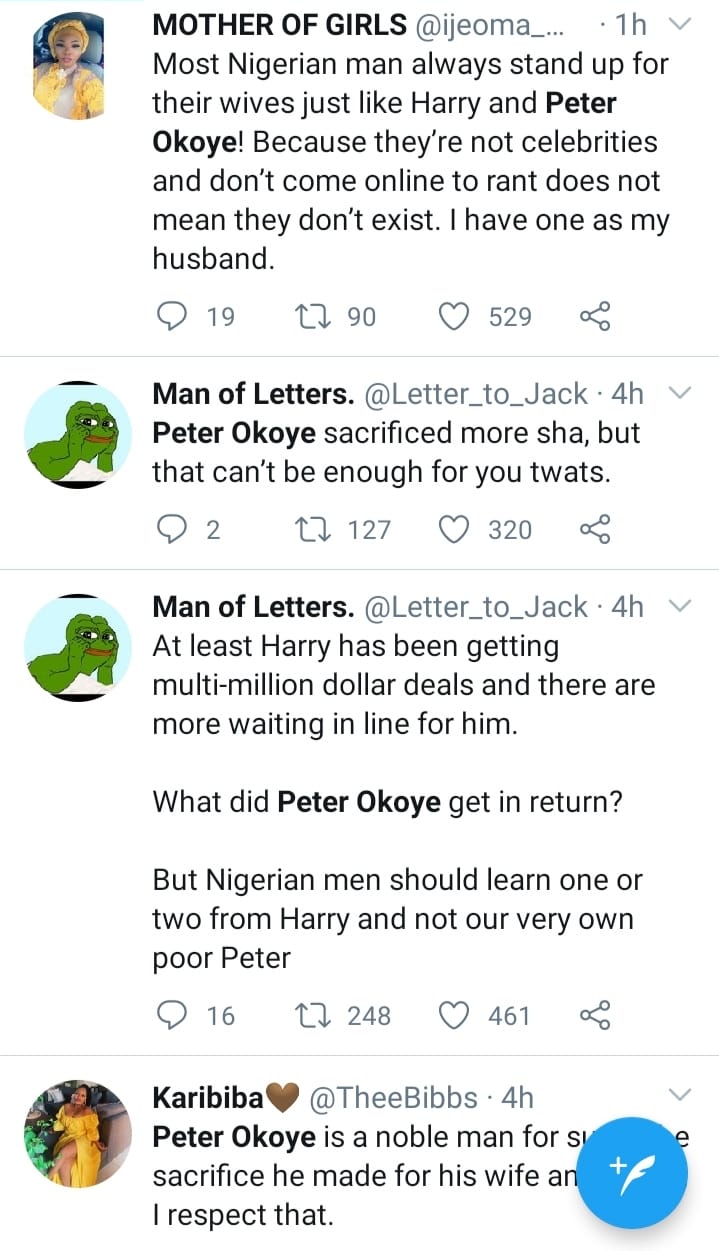
Task: Reply to tweet with 16 replies
Action: (174, 1016)
